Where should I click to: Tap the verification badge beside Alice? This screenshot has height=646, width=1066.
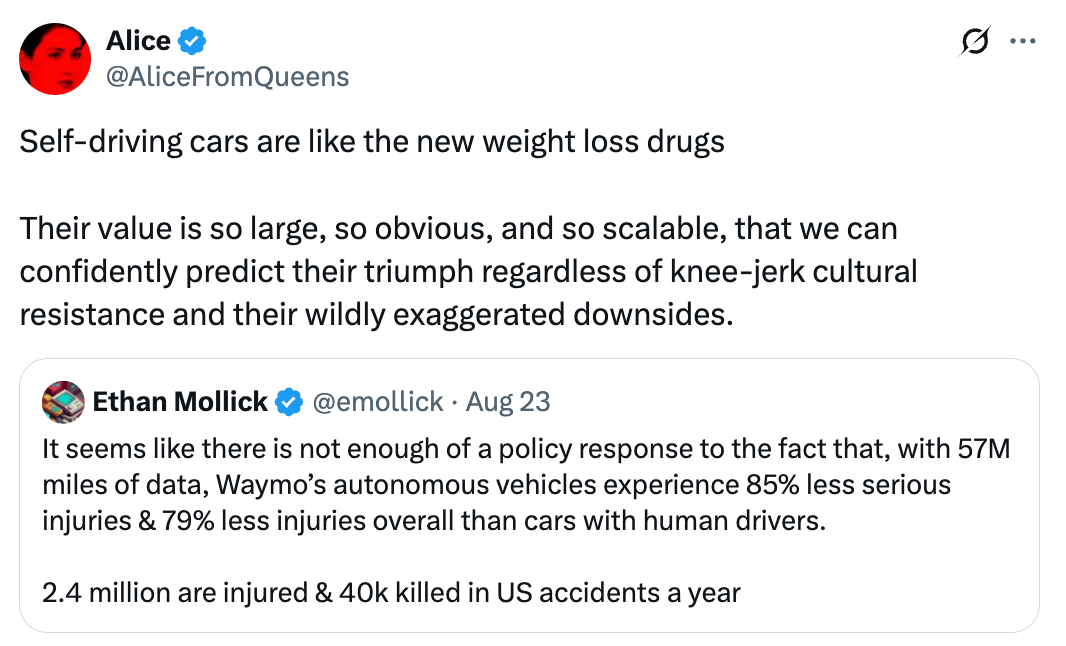(x=194, y=40)
